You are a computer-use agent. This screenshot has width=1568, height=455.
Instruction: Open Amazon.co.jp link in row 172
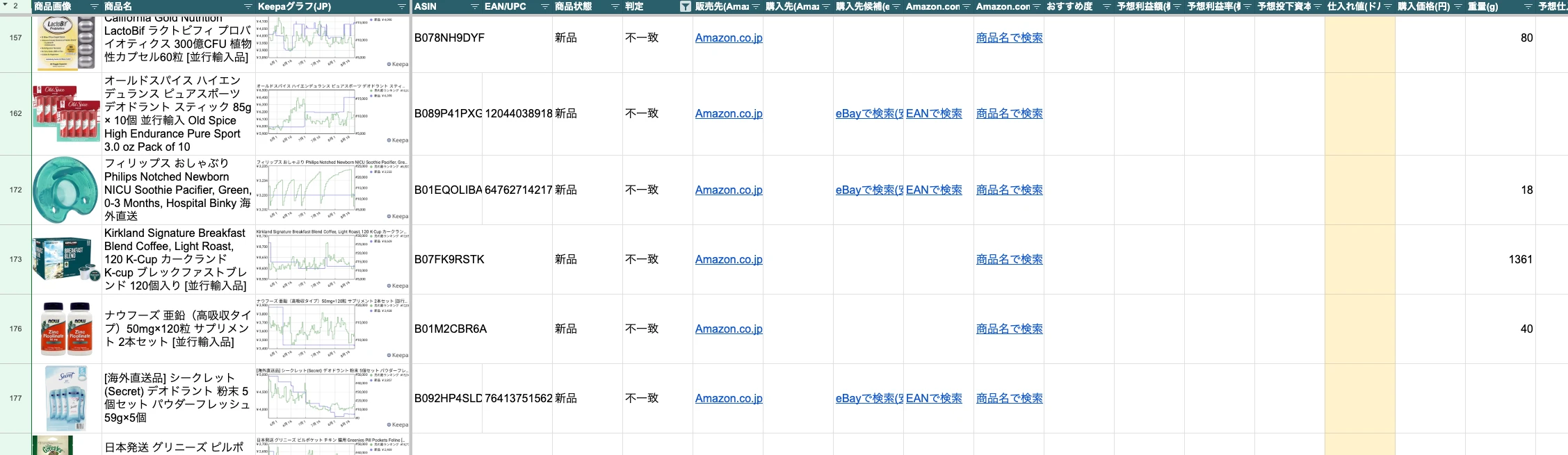[729, 190]
